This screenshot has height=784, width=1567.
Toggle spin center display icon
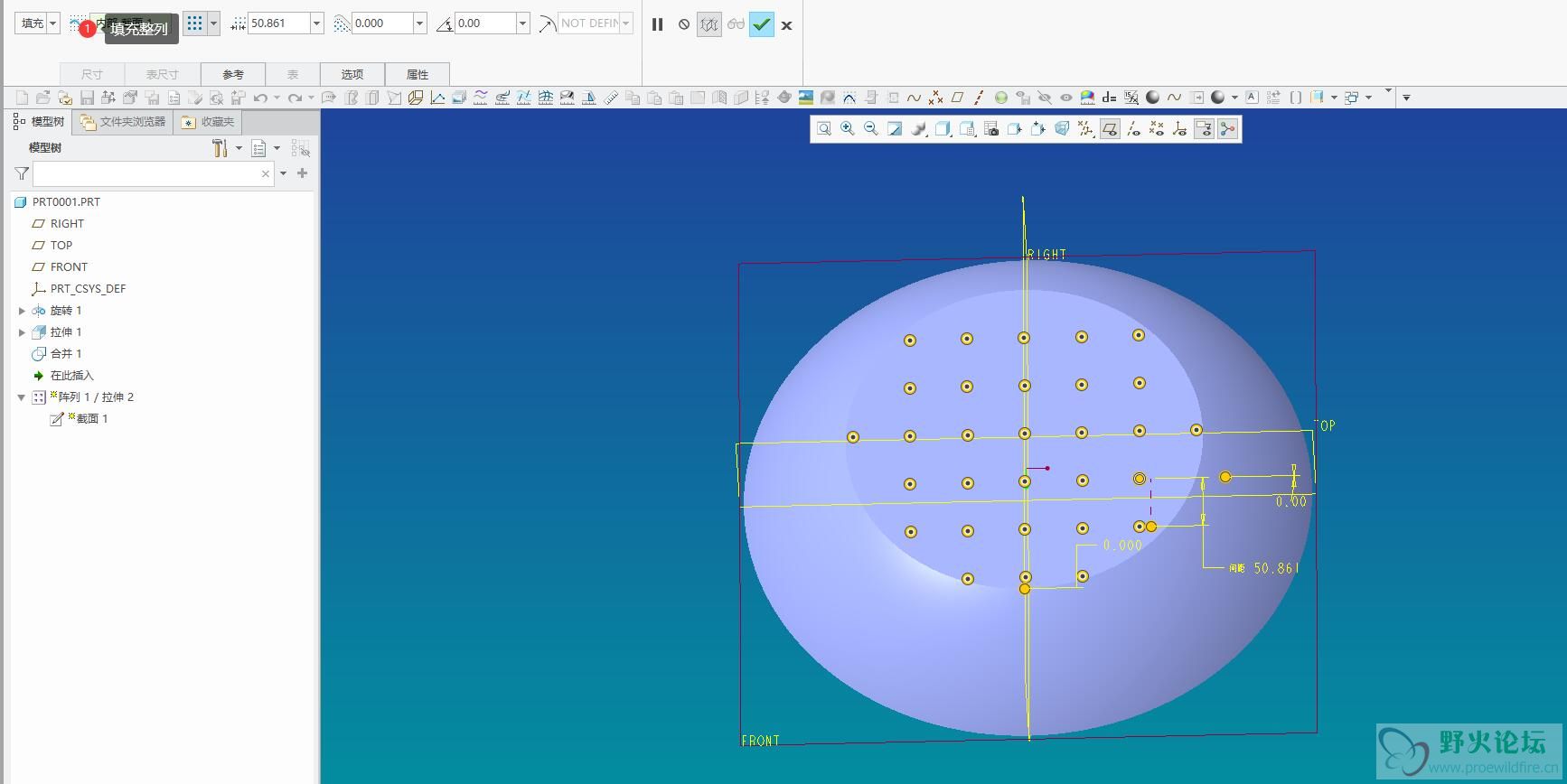(1227, 129)
